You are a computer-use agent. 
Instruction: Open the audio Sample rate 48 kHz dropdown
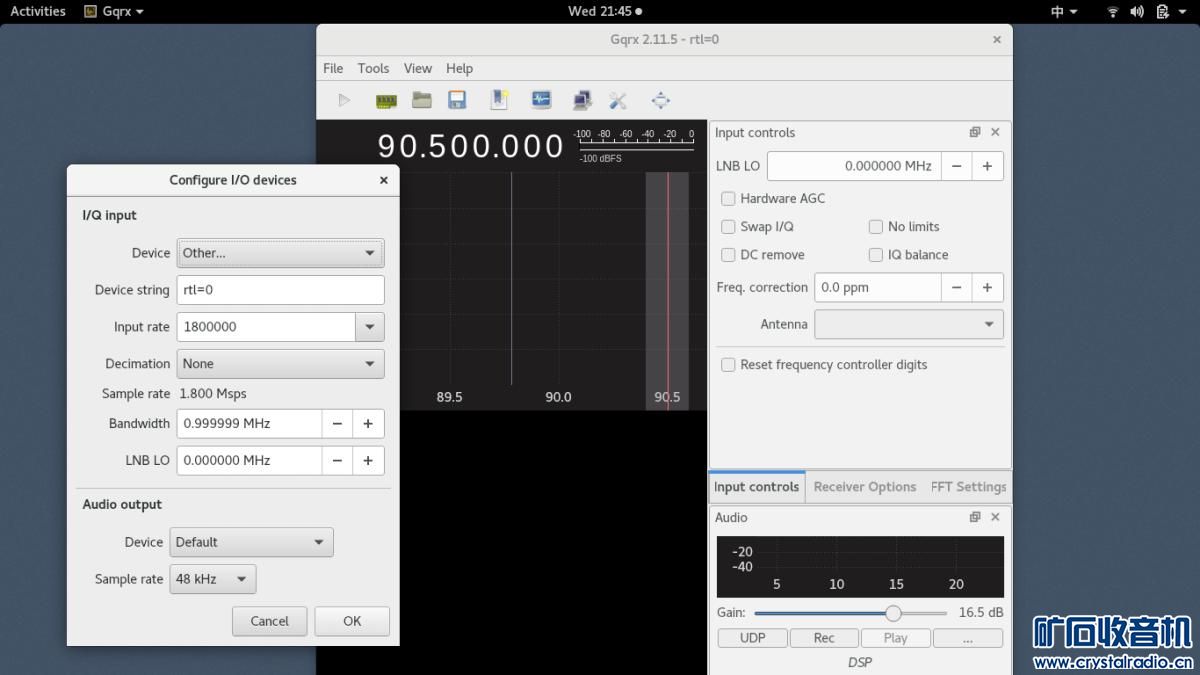(x=212, y=579)
